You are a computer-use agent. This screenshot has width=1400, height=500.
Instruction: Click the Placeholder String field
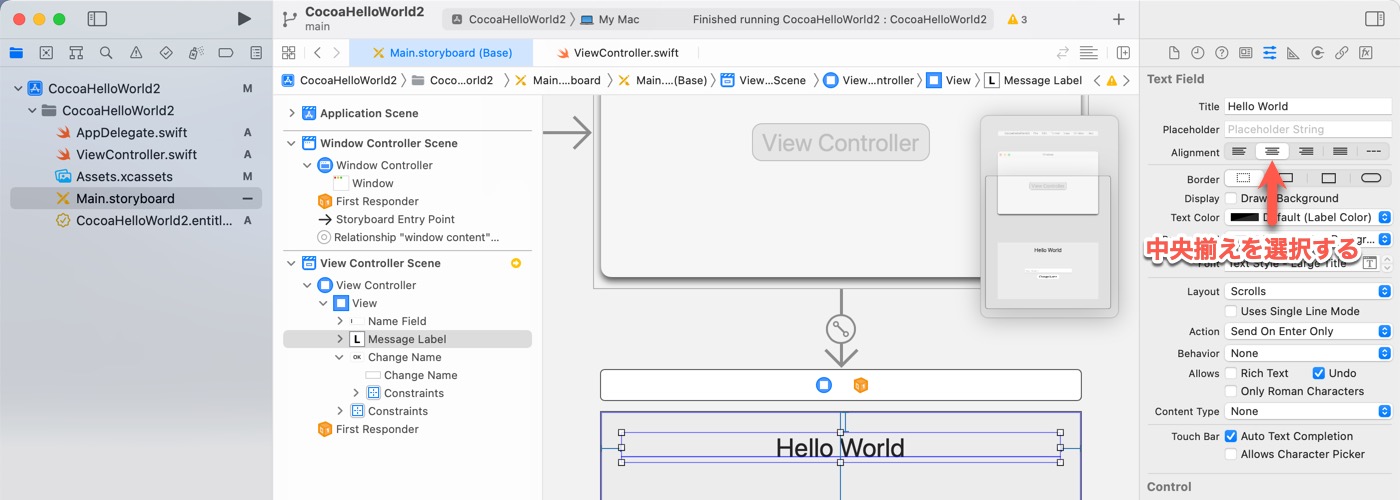(1308, 129)
